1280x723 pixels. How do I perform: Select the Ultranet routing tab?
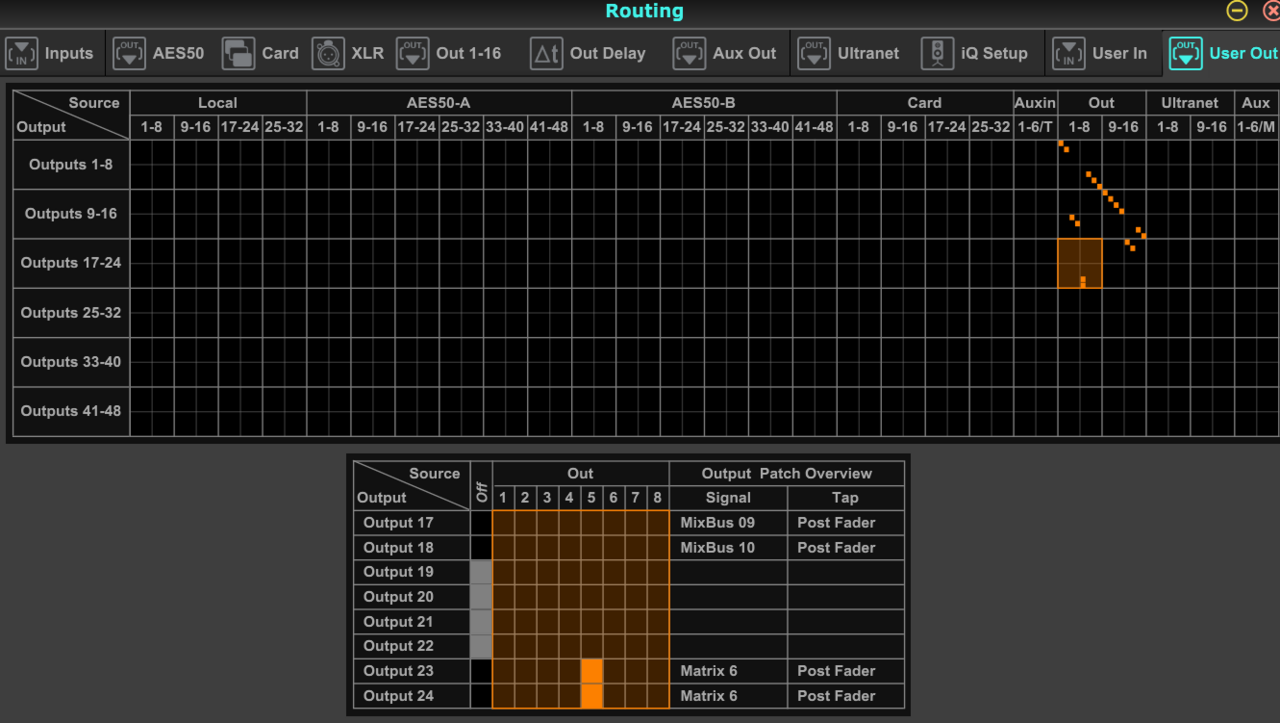pyautogui.click(x=849, y=53)
